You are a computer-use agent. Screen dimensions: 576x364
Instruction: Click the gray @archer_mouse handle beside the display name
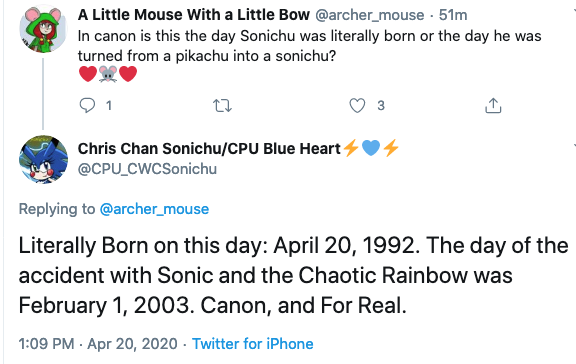pos(370,15)
